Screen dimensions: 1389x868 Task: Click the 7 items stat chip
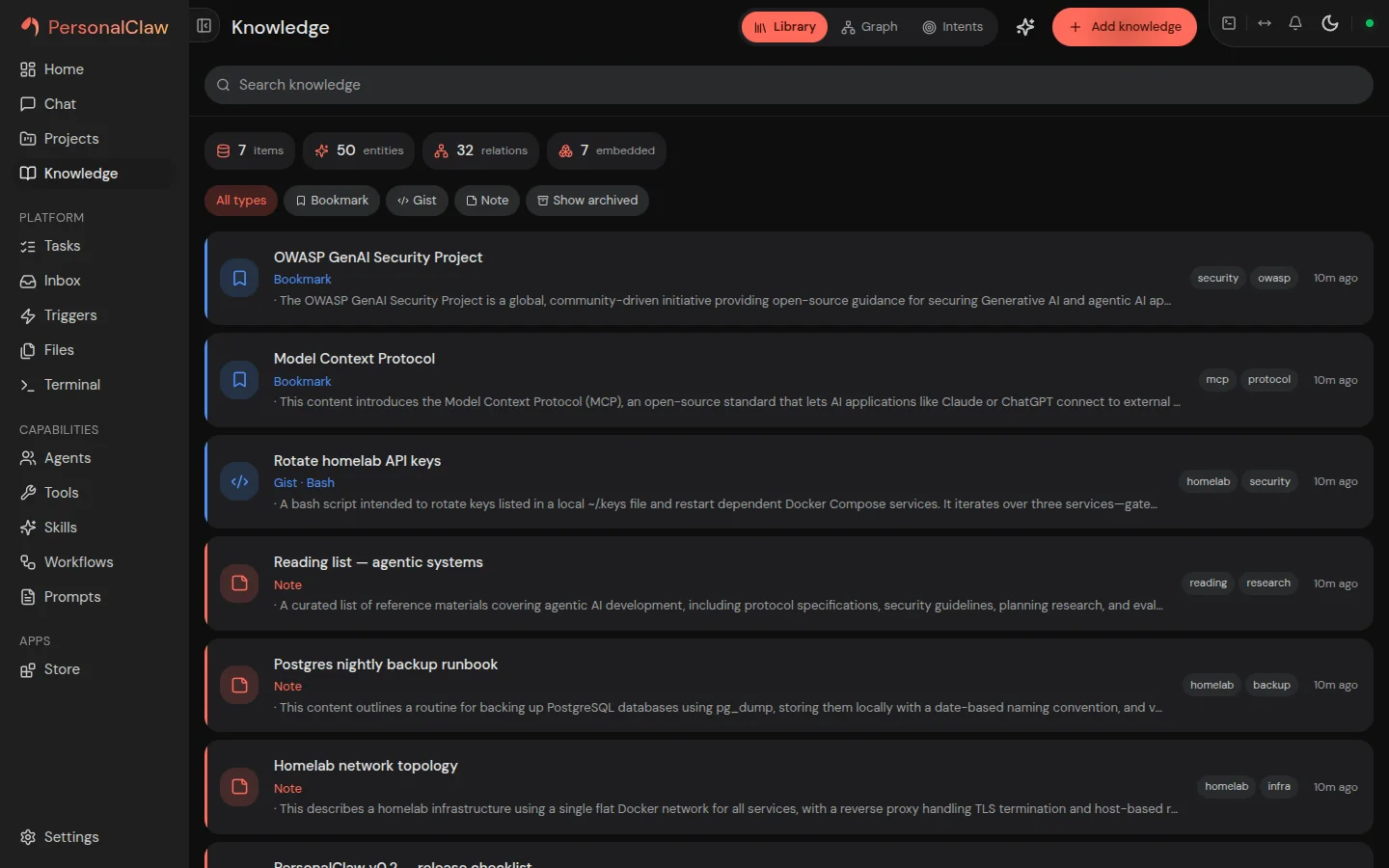[250, 150]
